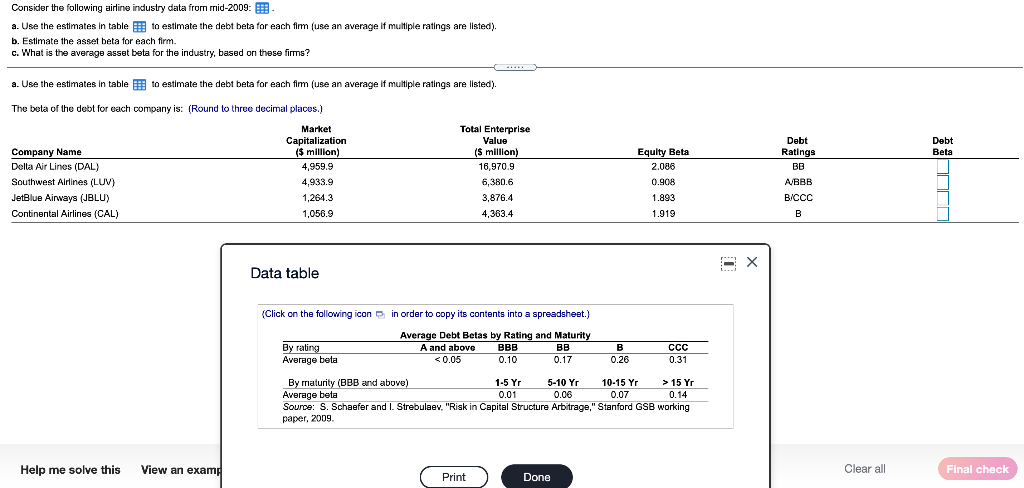Click the Final check button
Viewport: 1024px width, 488px height.
(x=978, y=469)
